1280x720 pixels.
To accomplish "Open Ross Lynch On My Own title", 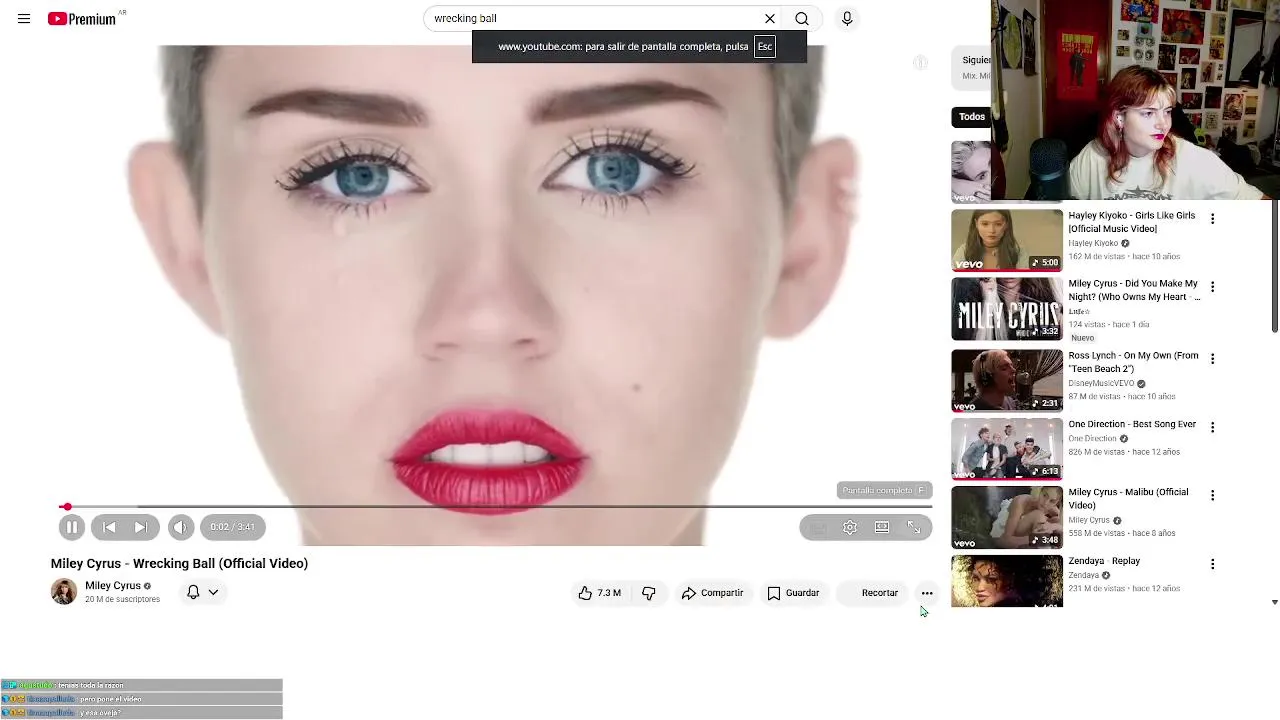I will tap(1133, 362).
